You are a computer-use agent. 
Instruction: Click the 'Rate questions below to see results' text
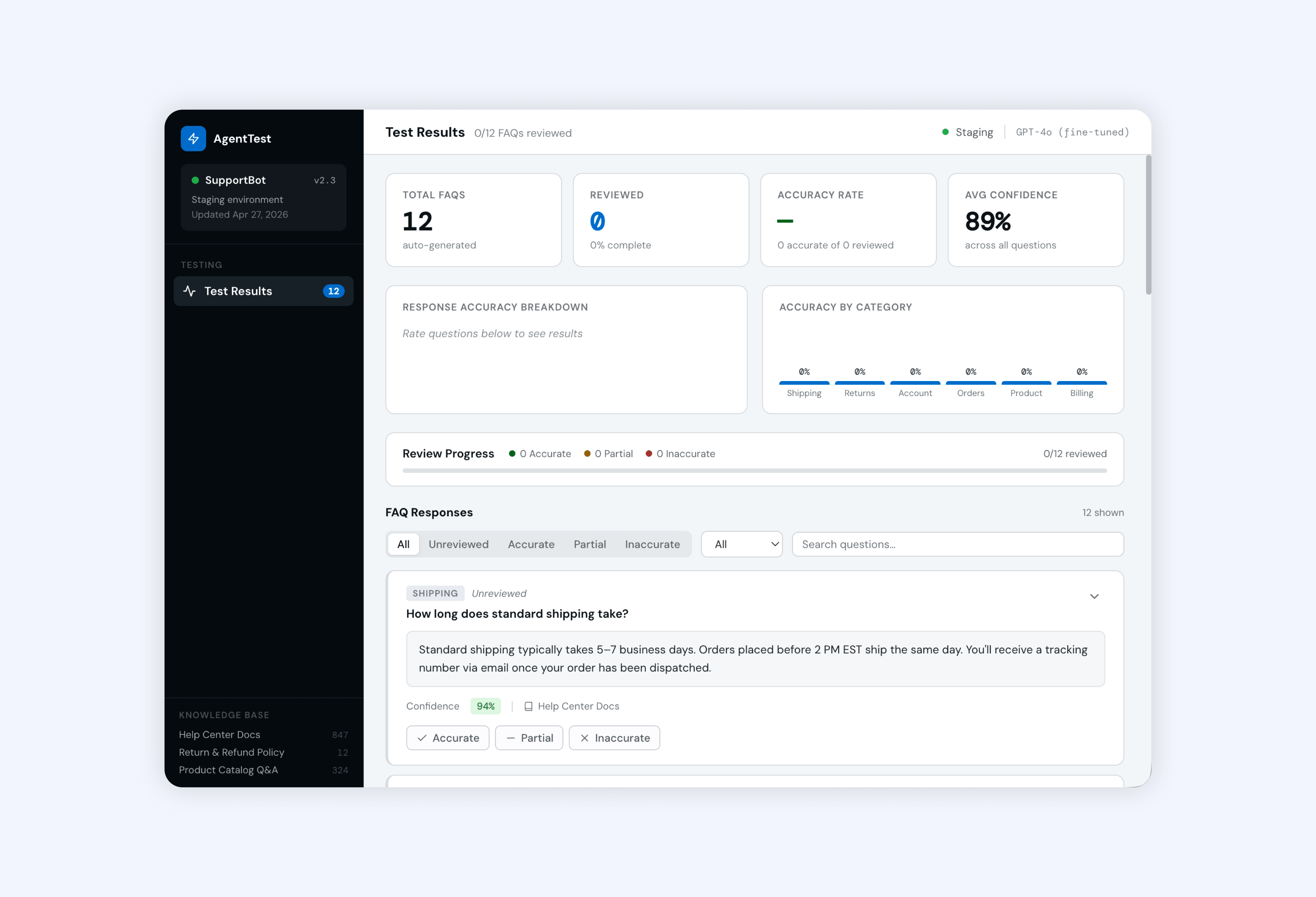[x=492, y=333]
